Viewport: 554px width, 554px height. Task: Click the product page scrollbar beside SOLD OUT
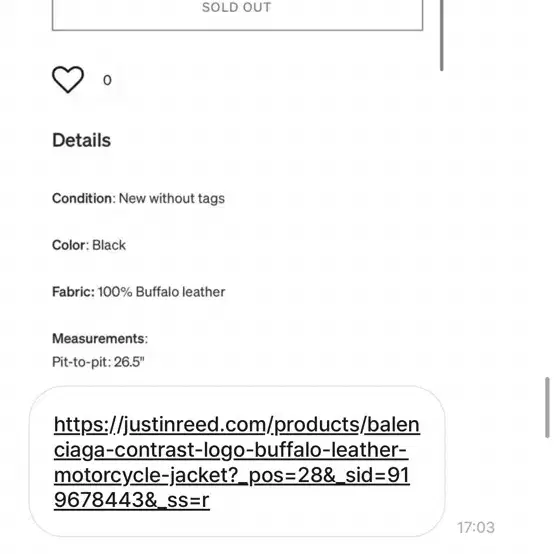click(442, 35)
